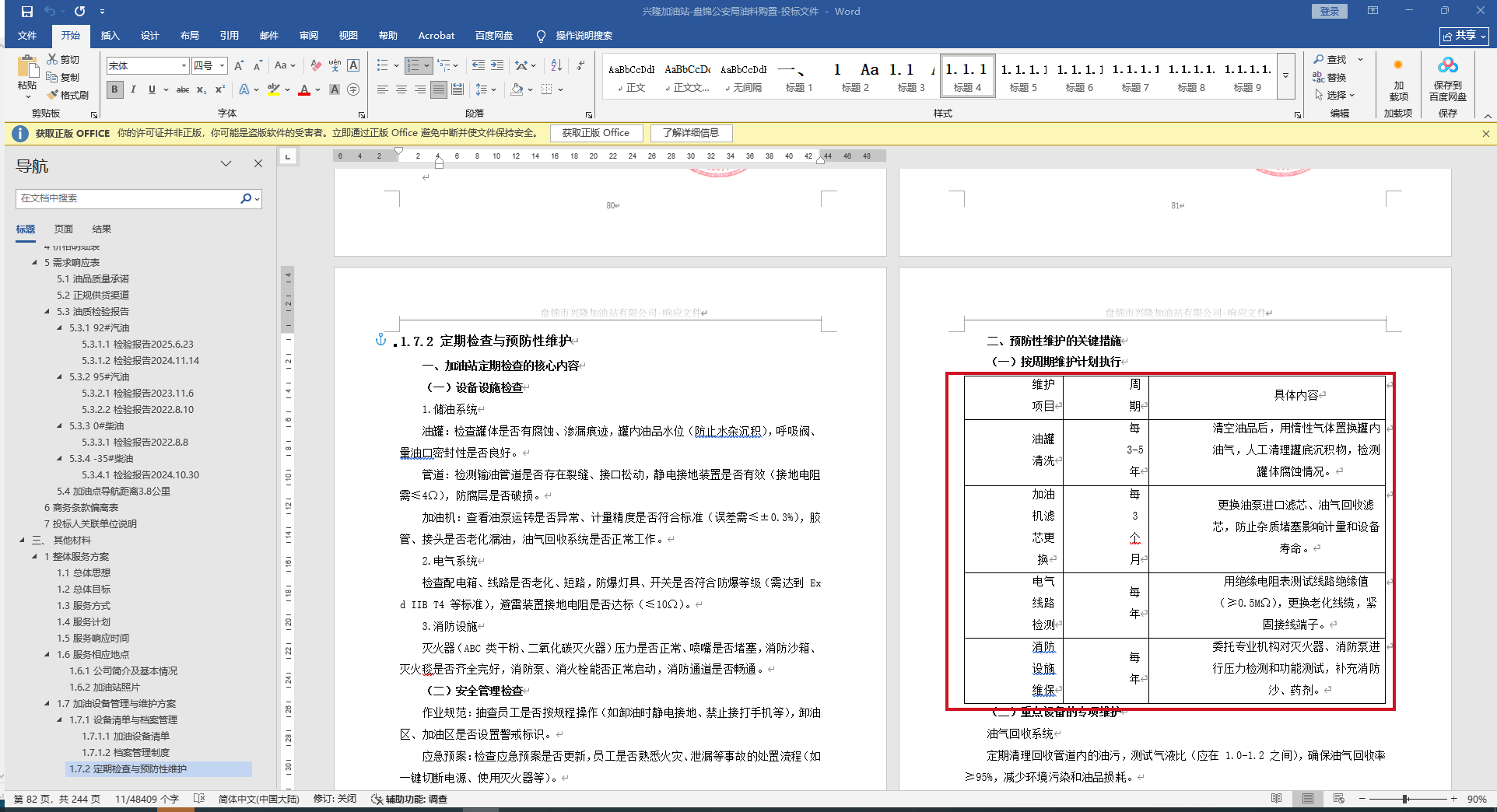
Task: Expand the styles gallery with the more arrow
Action: pos(1286,75)
